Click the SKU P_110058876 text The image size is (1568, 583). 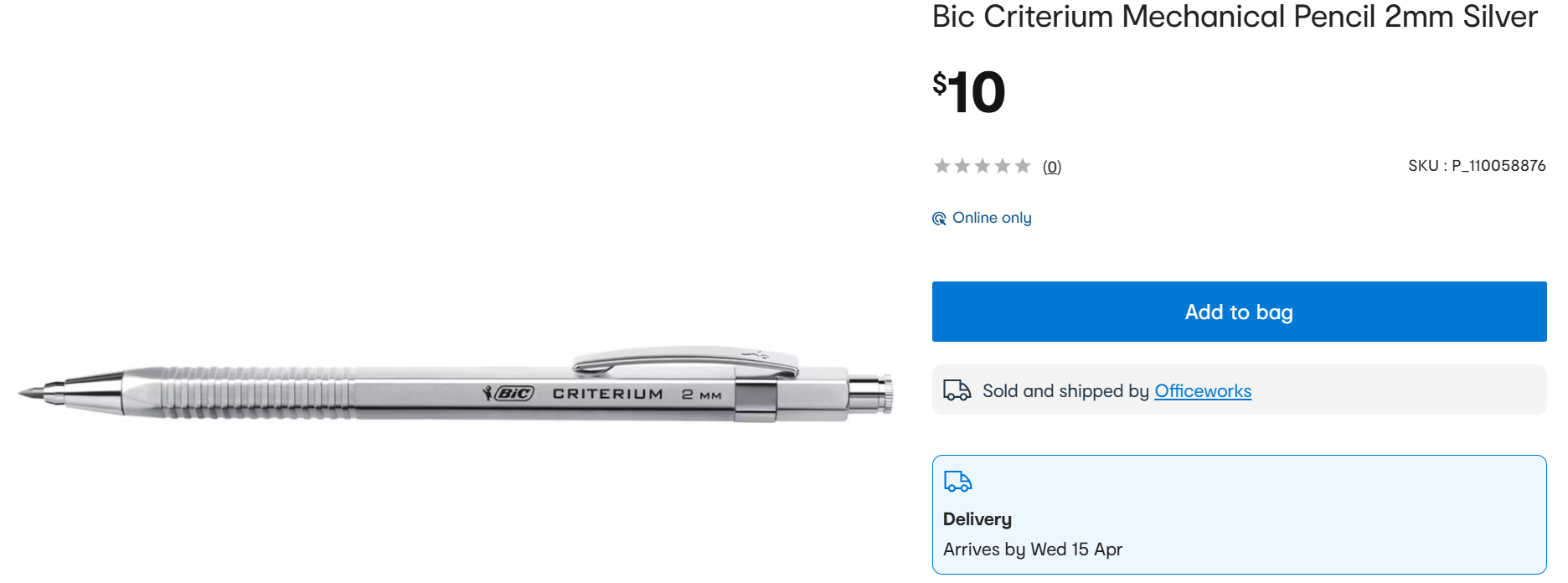[1477, 166]
